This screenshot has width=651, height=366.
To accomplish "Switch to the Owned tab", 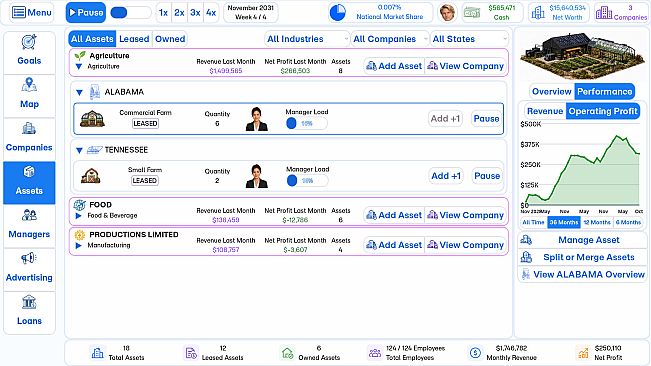I will tap(170, 39).
